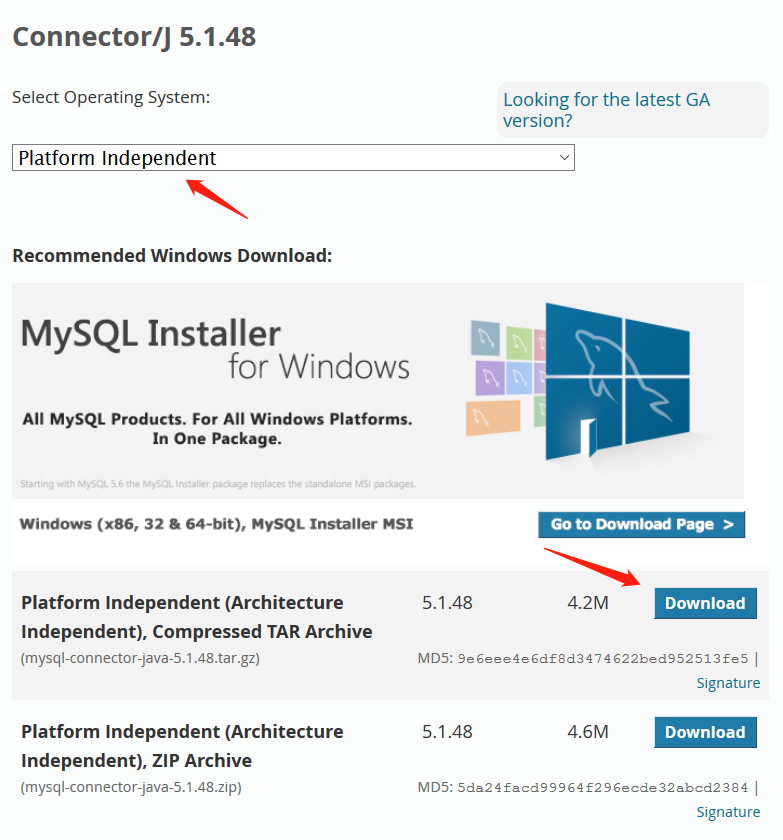Click the mysql-connector-java-5.1.48.zip filename

click(131, 787)
